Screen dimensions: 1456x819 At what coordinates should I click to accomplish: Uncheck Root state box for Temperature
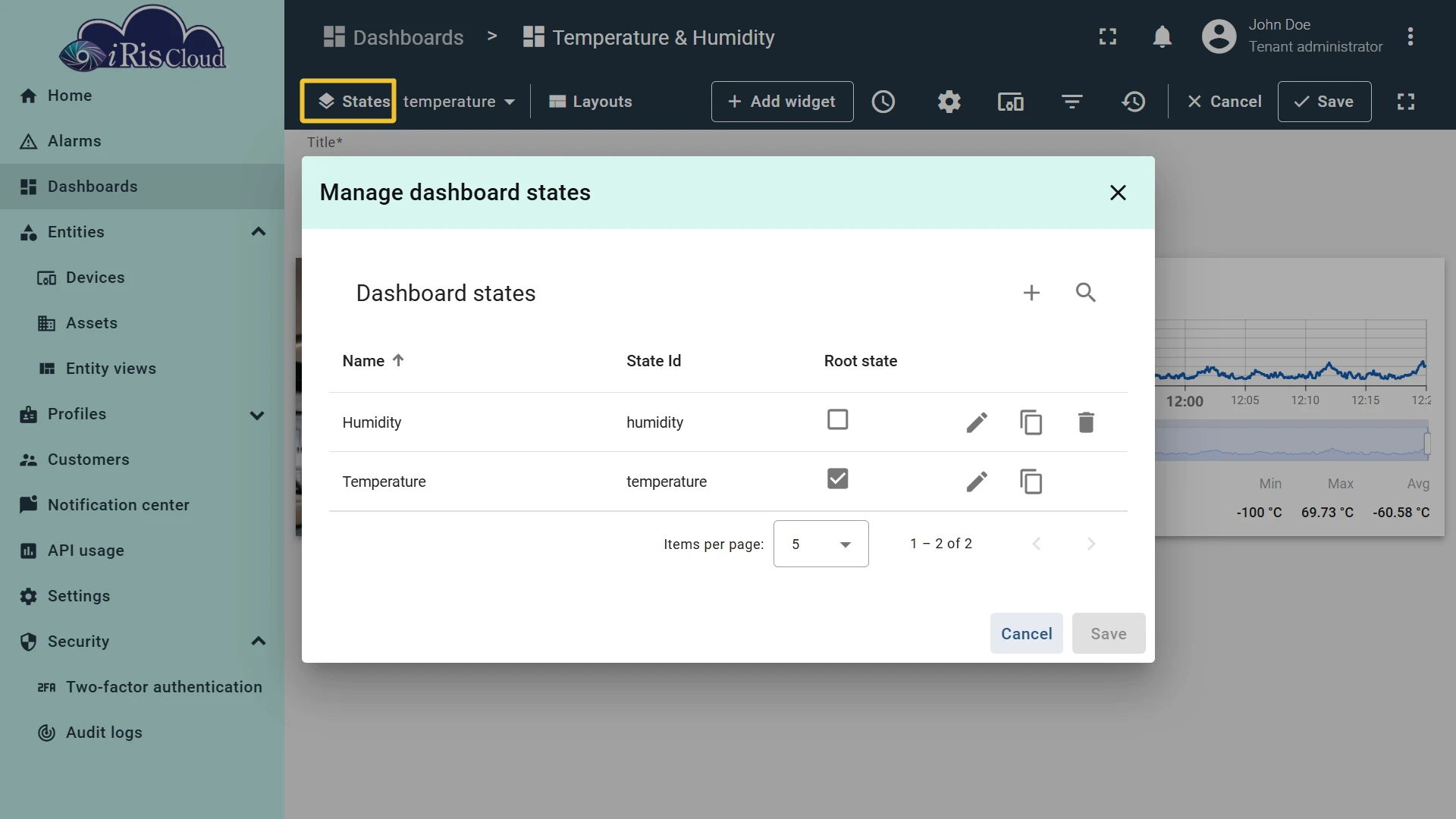pos(837,479)
